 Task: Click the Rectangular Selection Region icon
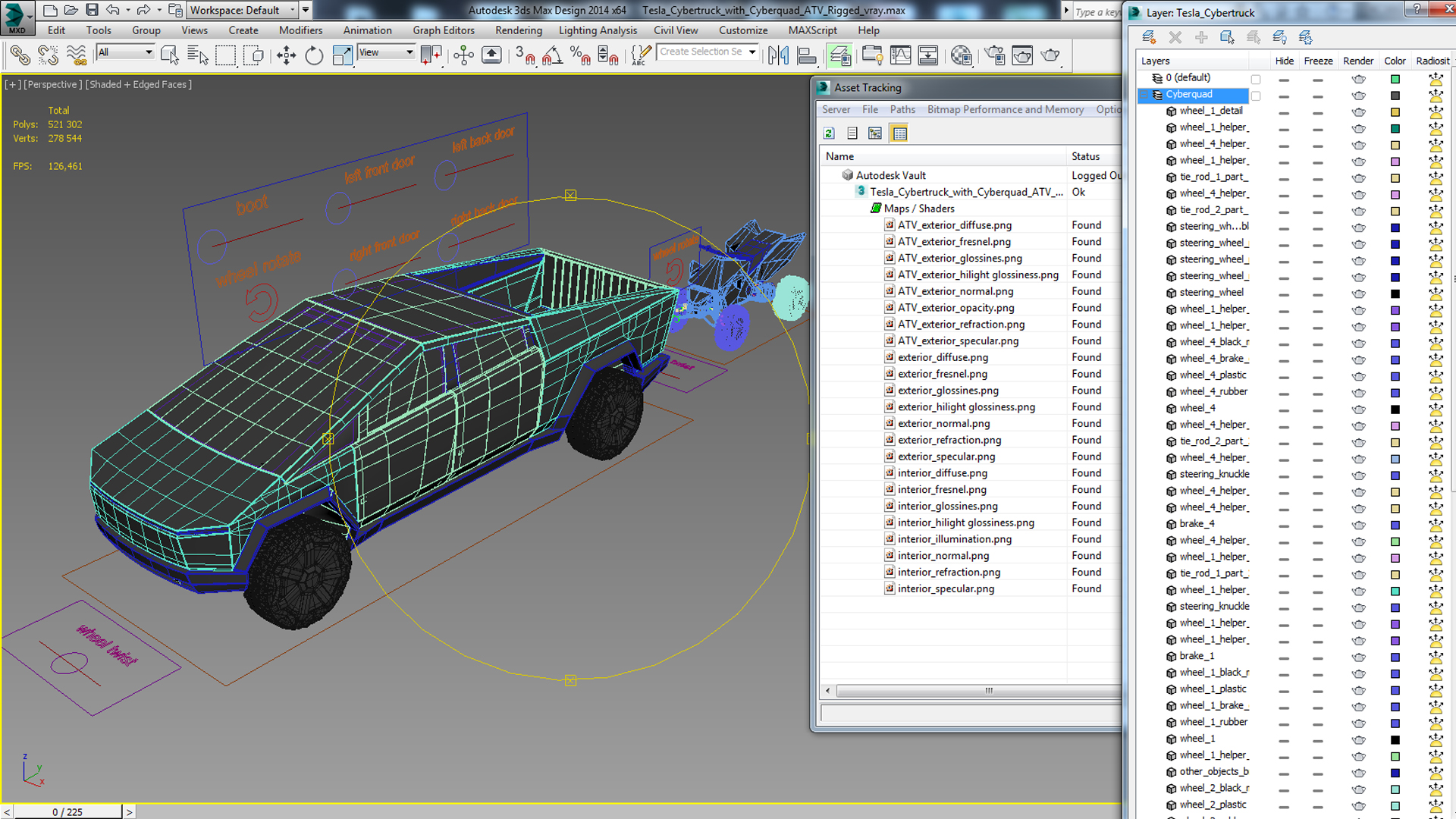point(225,55)
